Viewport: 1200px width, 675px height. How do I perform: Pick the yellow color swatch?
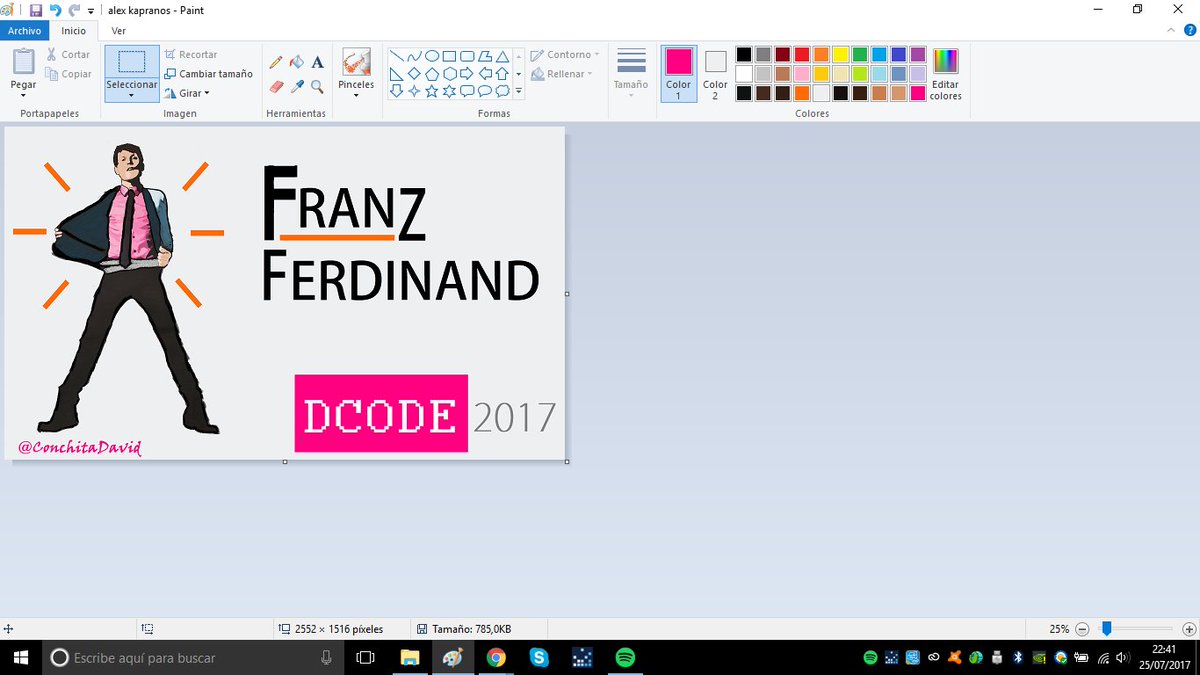coord(840,54)
